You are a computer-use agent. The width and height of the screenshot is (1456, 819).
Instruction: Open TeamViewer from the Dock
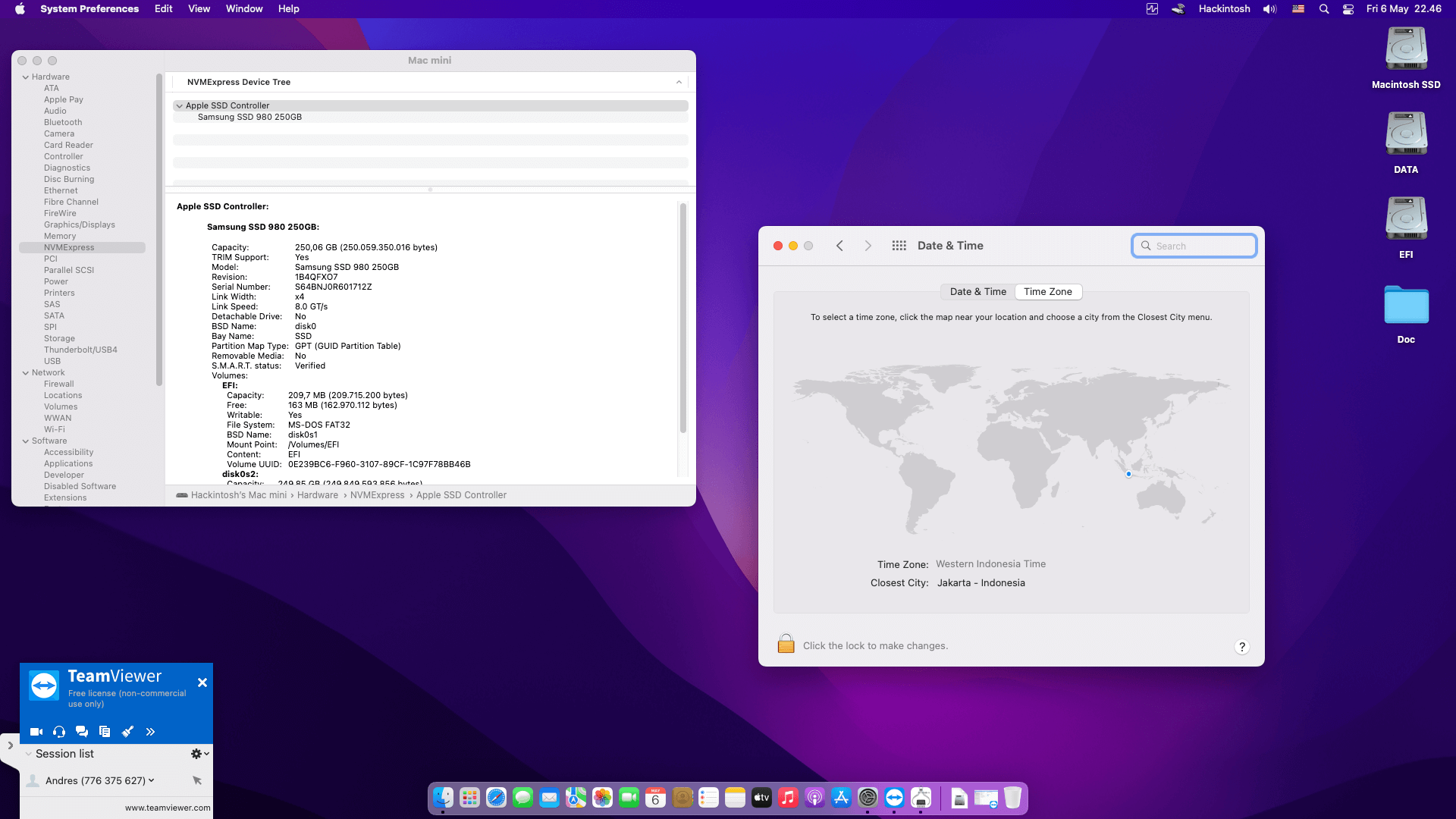click(x=895, y=798)
